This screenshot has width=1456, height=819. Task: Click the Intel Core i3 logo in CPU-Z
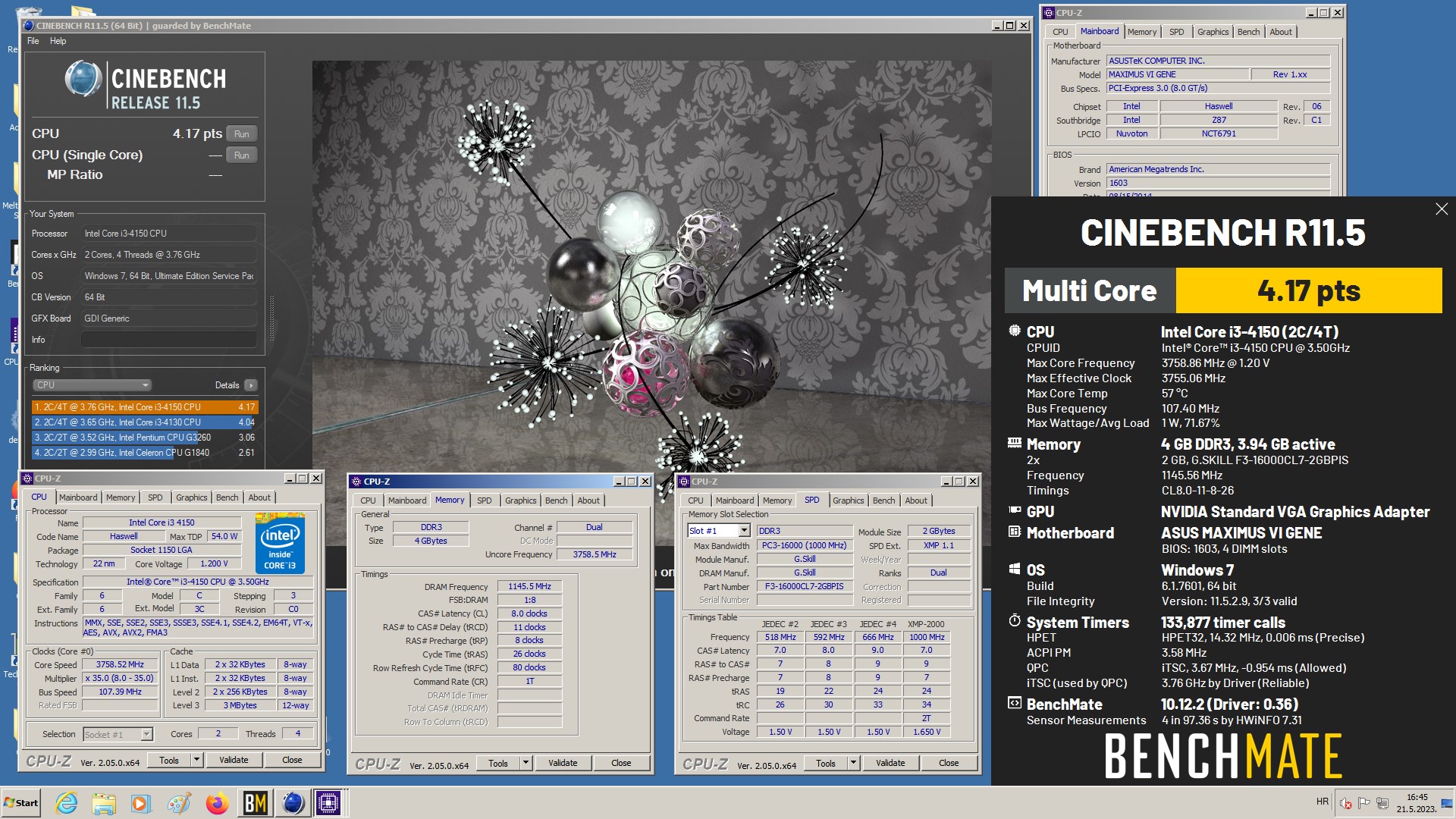[x=281, y=544]
